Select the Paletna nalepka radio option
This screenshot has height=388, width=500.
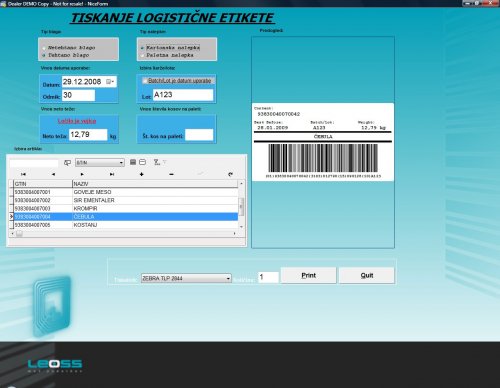[142, 56]
